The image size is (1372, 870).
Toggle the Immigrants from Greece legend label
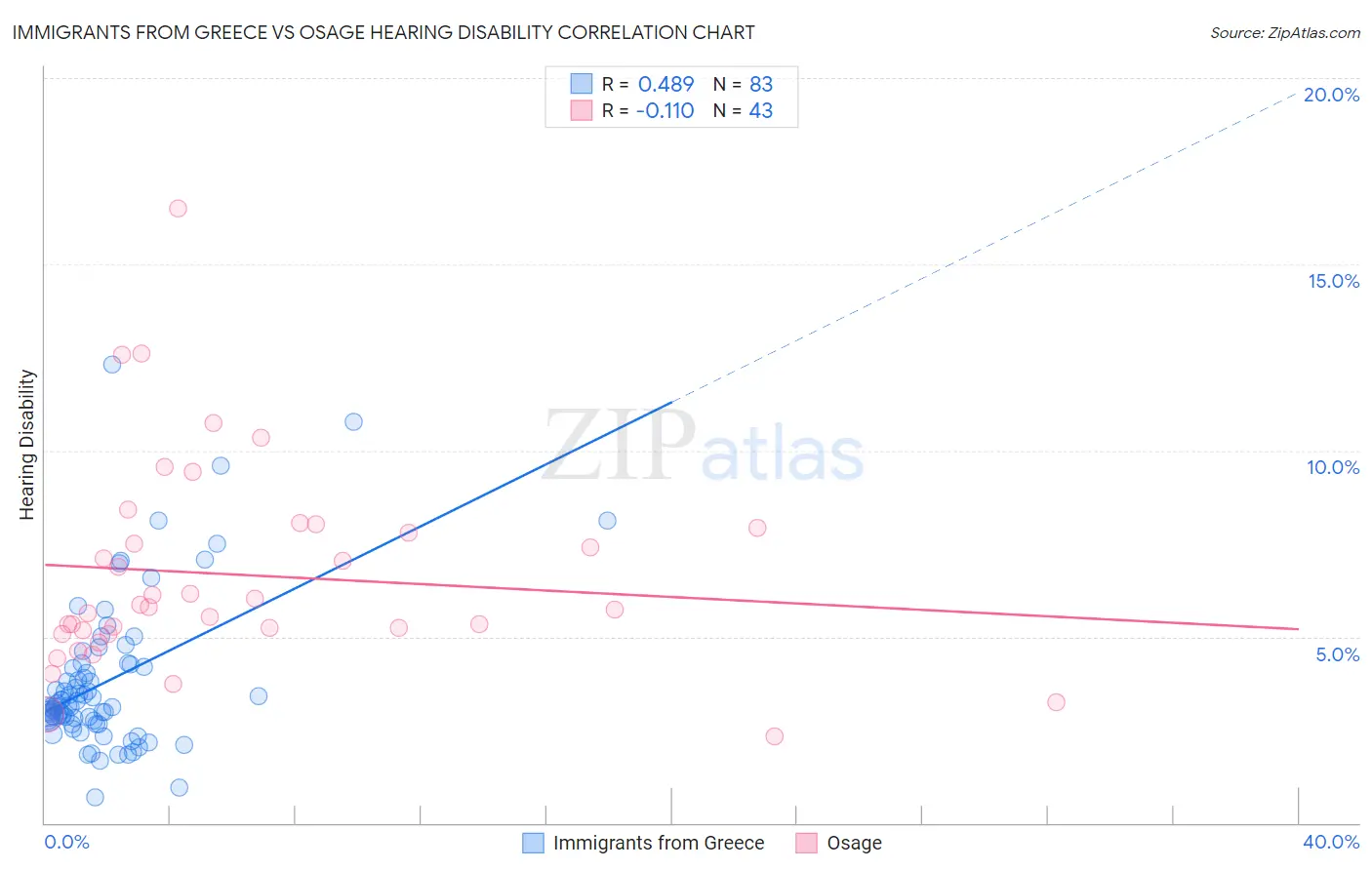coord(659,843)
